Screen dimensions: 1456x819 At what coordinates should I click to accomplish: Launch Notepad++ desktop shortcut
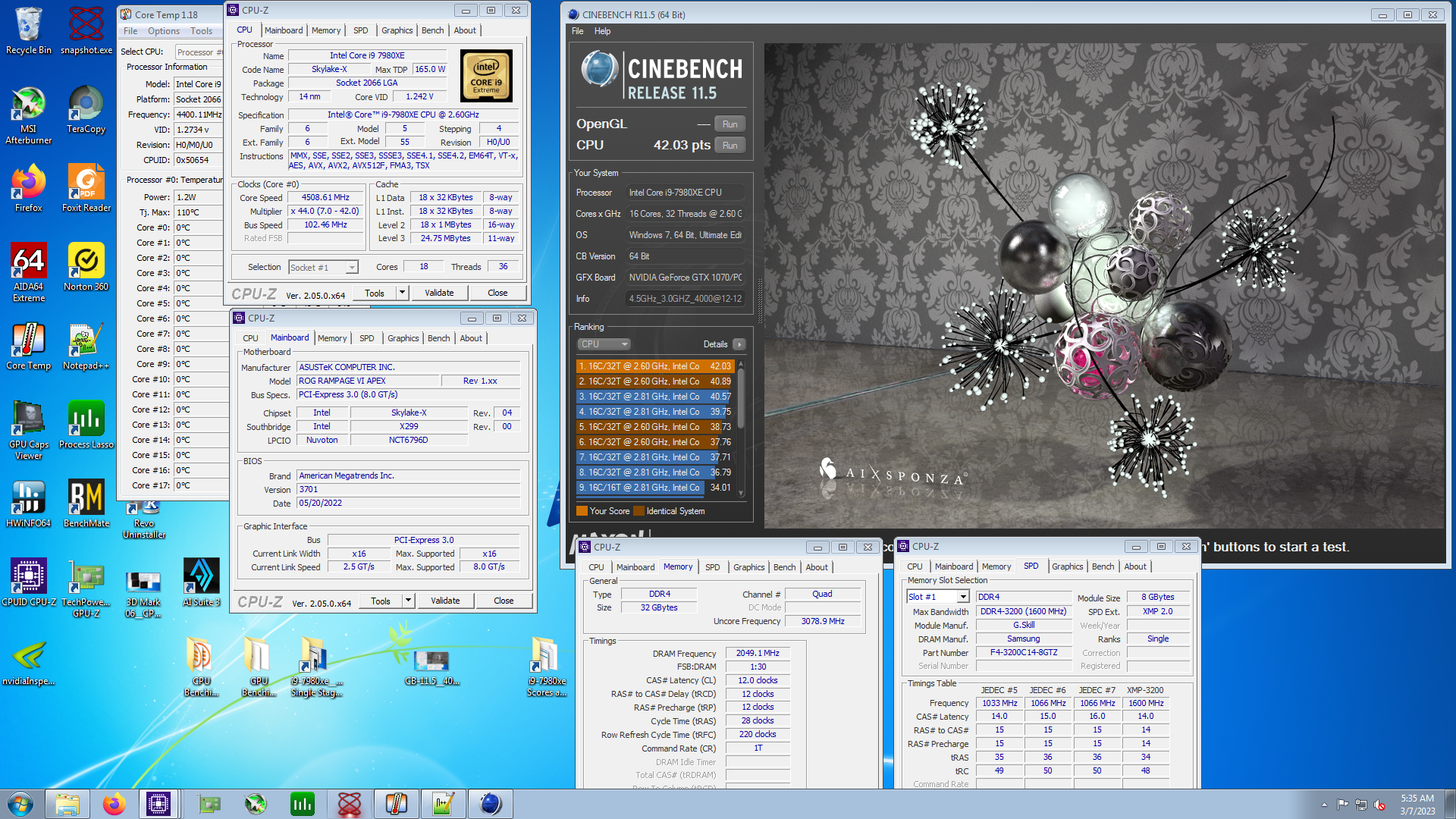[86, 346]
